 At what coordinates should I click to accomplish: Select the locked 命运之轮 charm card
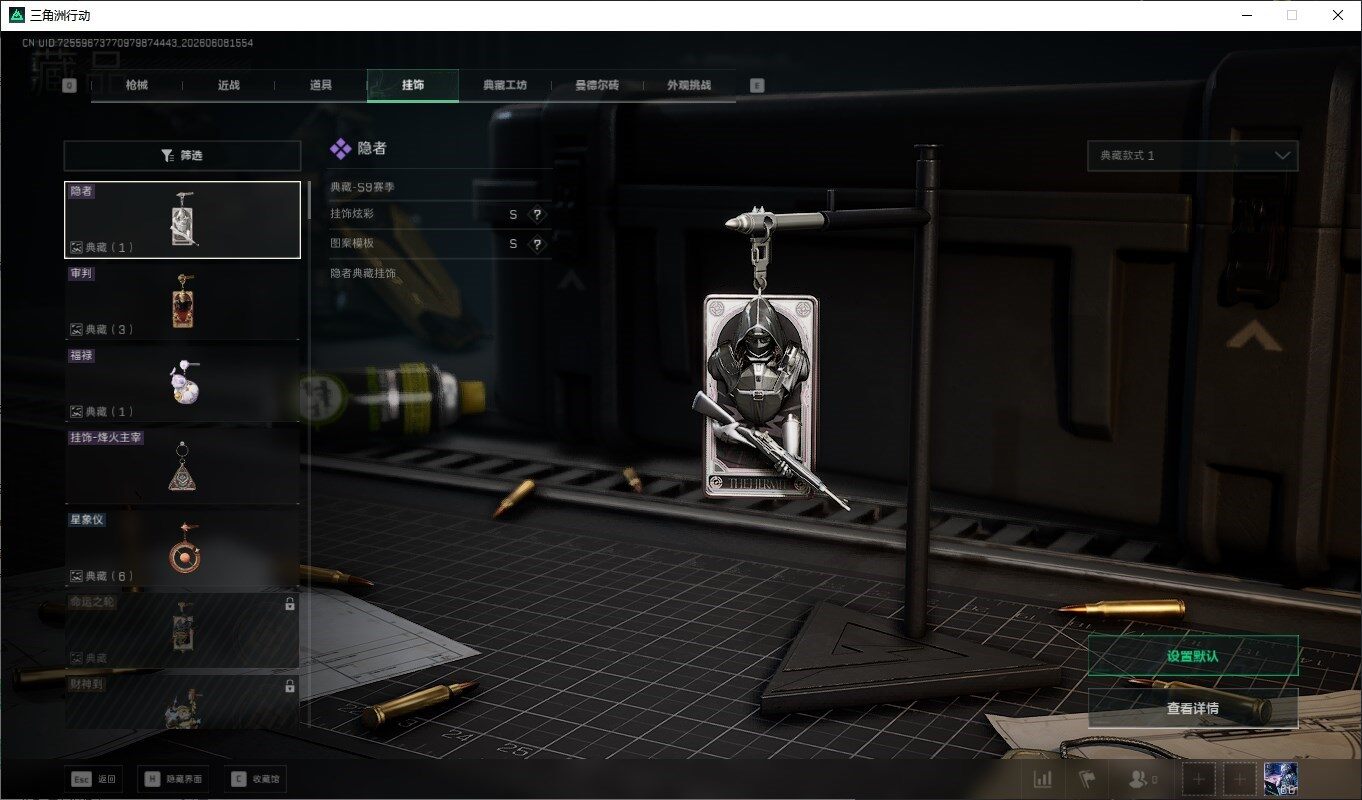[182, 630]
